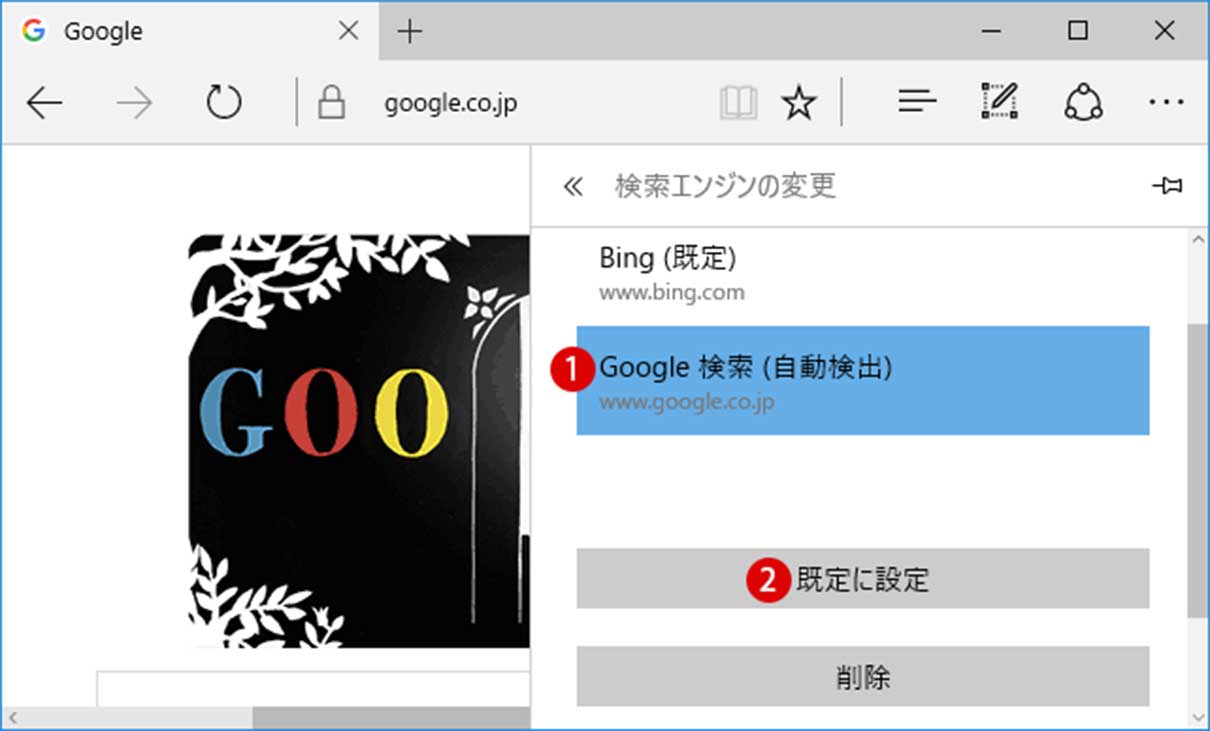The height and width of the screenshot is (731, 1210).
Task: Go back via double chevron icon
Action: [x=572, y=186]
